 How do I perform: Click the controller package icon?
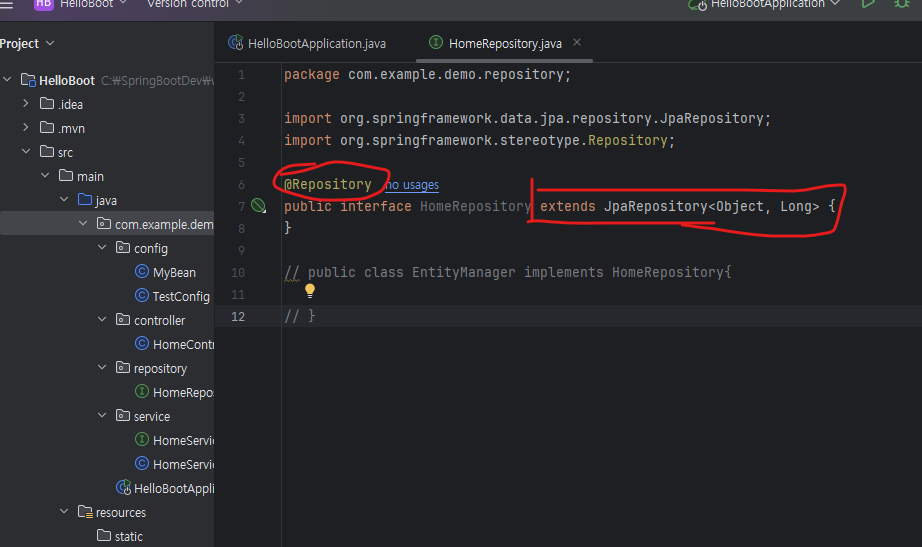point(123,319)
